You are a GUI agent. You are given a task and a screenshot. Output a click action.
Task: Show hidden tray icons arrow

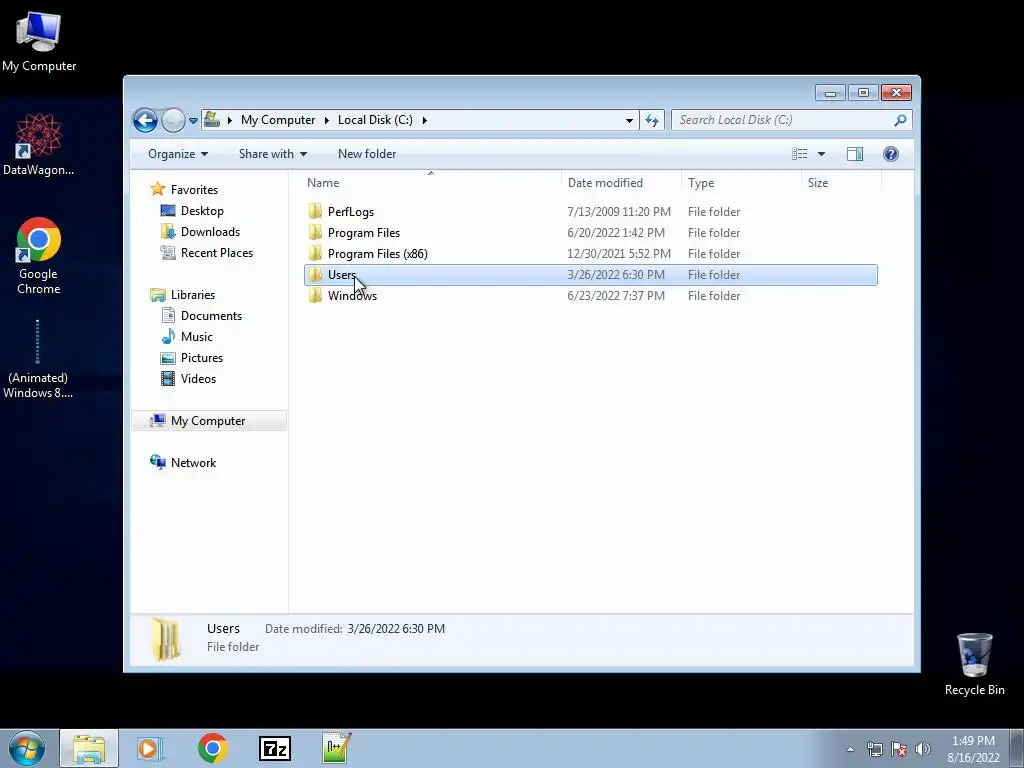click(850, 750)
